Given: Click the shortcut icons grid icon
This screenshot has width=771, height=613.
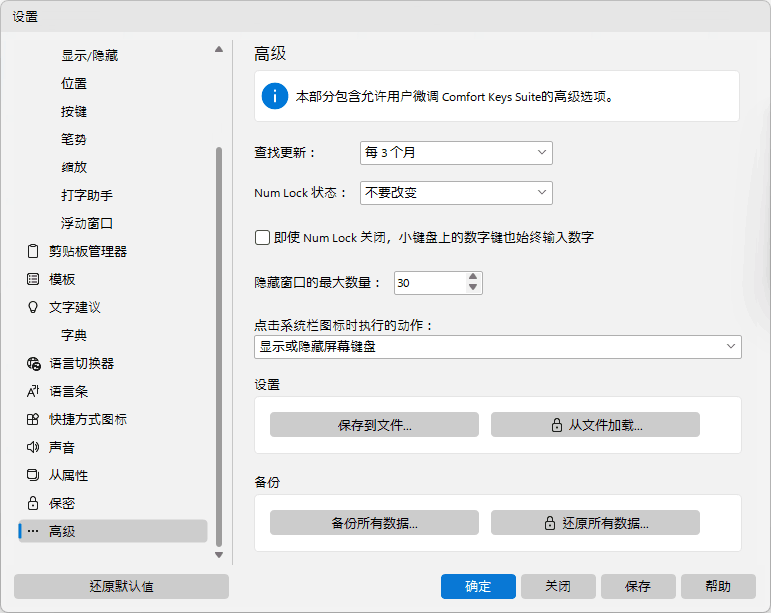Looking at the screenshot, I should (x=33, y=419).
